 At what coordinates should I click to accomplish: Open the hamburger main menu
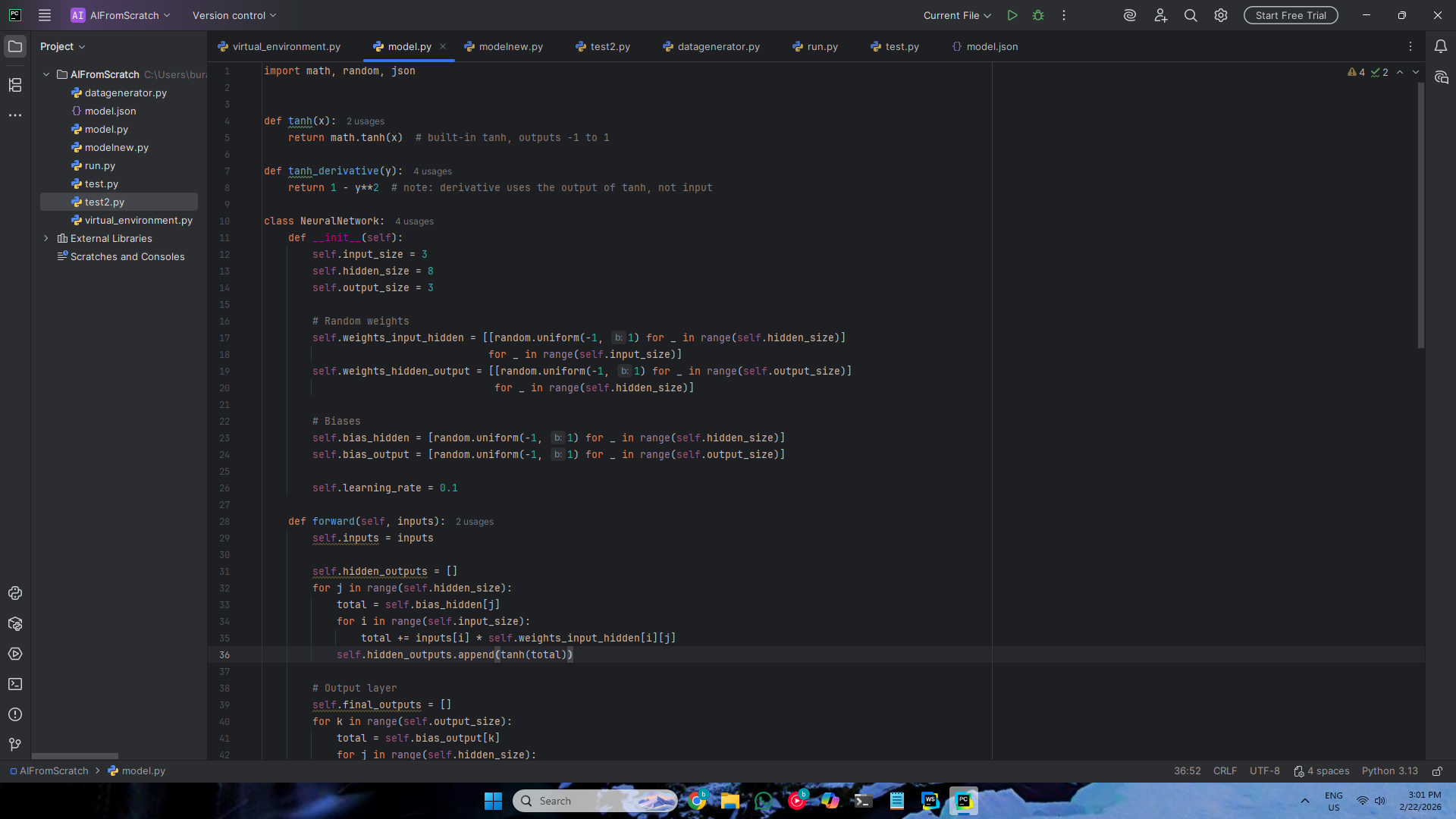click(45, 15)
